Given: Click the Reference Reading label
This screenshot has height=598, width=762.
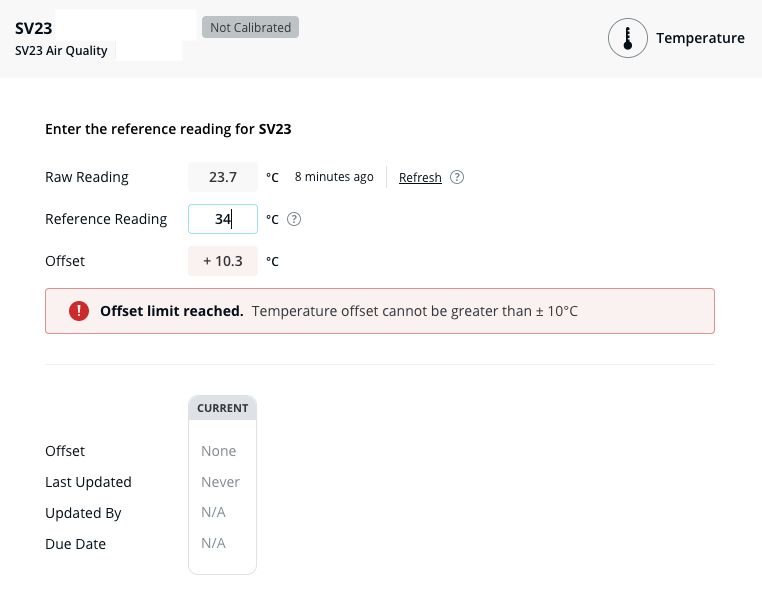Looking at the screenshot, I should point(106,219).
